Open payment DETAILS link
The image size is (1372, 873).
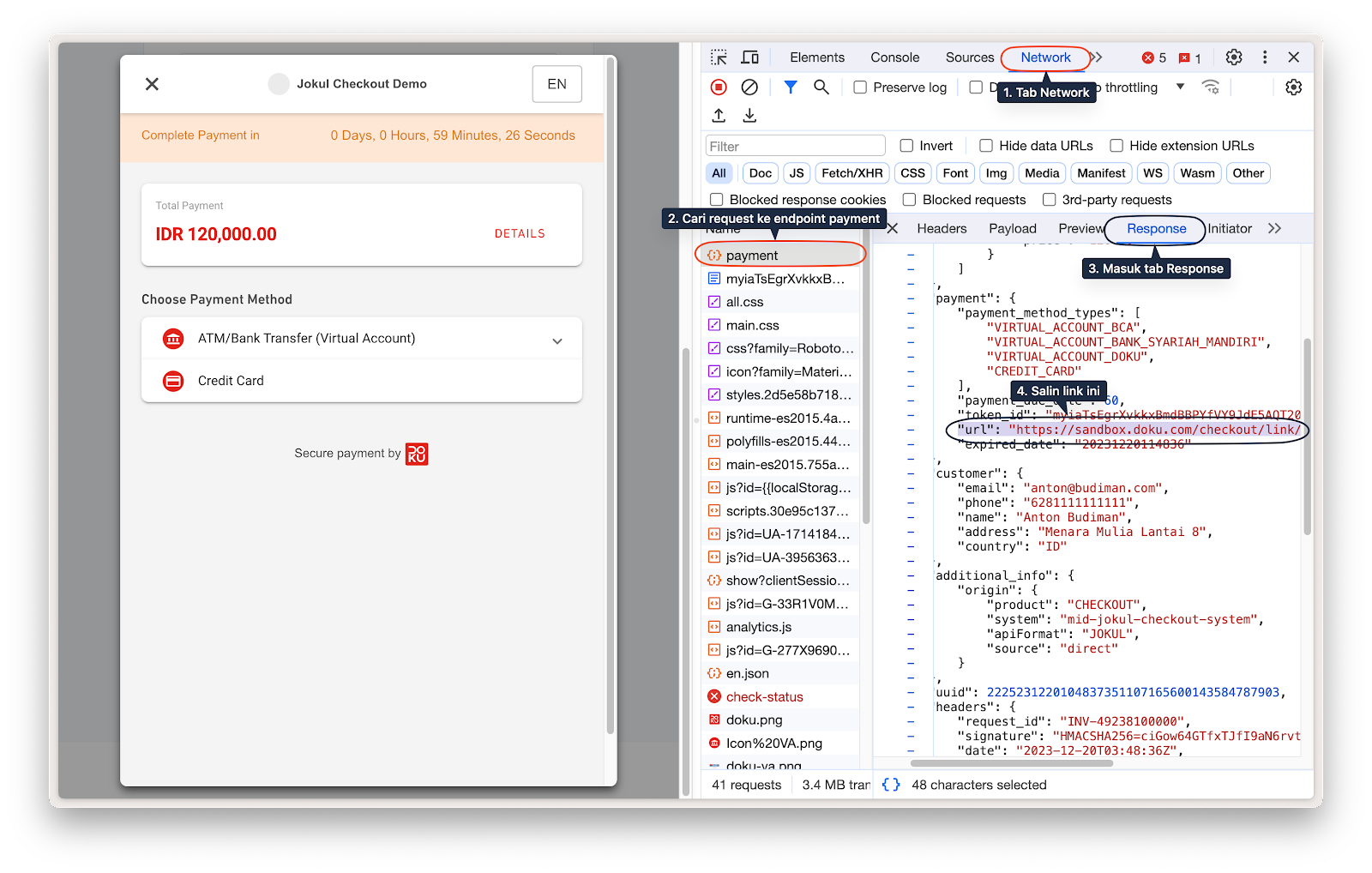(x=520, y=234)
